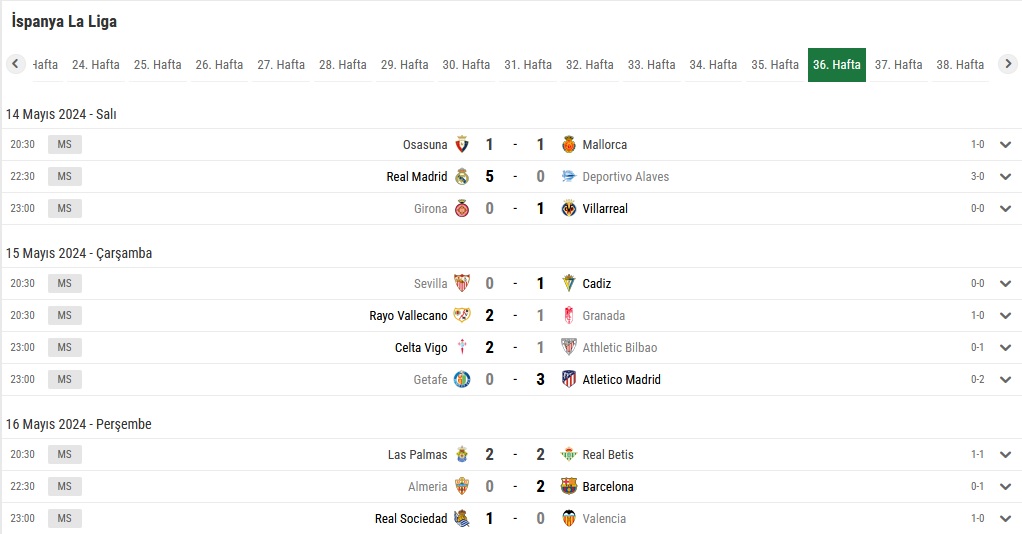Click the Osasuna team crest

tap(462, 145)
